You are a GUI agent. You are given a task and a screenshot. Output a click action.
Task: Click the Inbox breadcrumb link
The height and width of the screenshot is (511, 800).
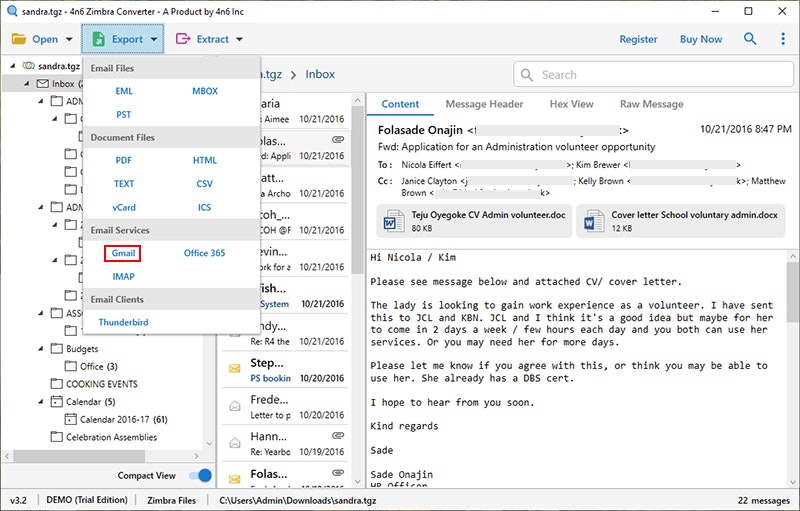320,74
